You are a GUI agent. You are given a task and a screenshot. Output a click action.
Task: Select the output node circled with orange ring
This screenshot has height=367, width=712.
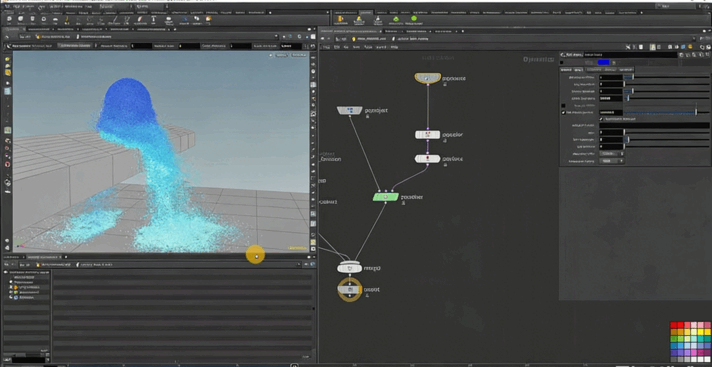click(x=350, y=290)
